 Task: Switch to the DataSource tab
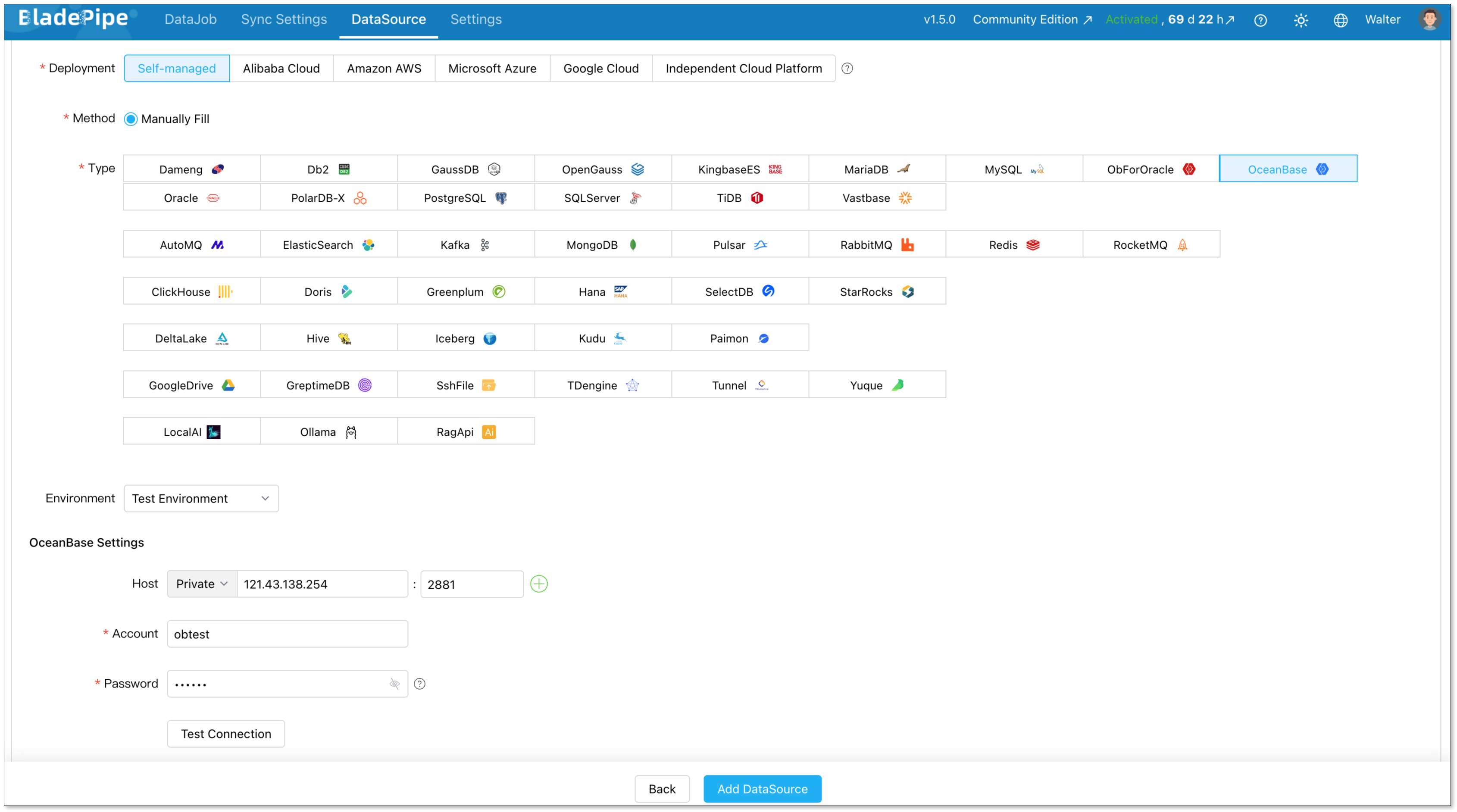(x=388, y=19)
